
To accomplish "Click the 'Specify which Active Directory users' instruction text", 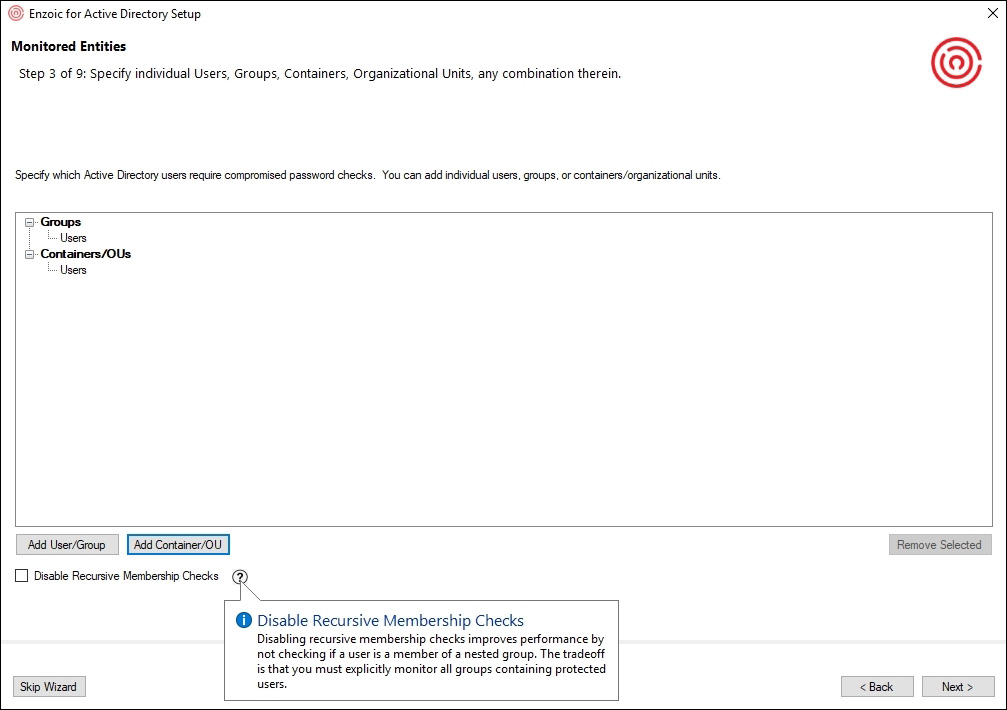I will [x=367, y=175].
